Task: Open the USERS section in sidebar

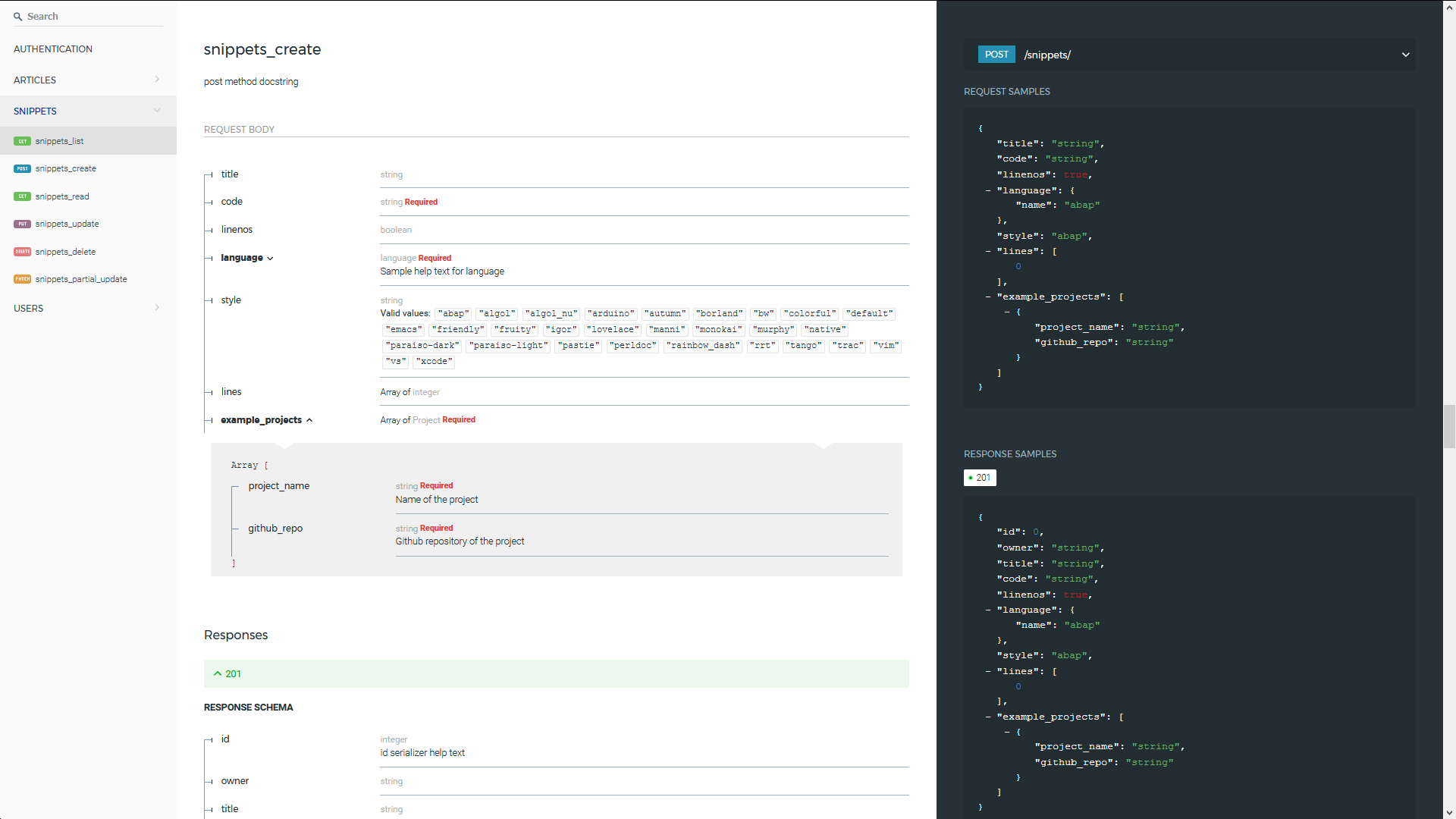Action: click(88, 308)
